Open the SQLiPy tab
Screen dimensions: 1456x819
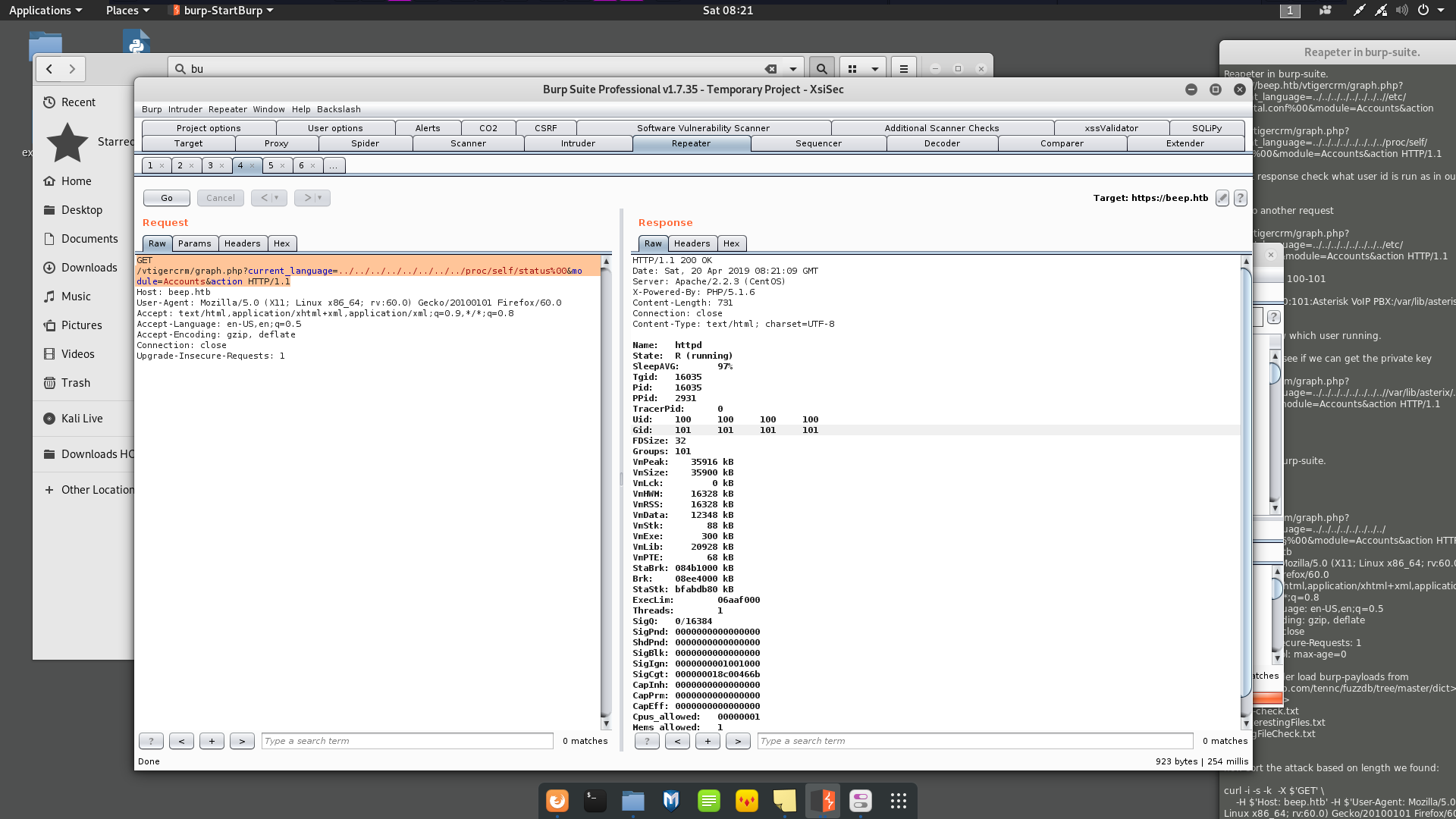tap(1207, 128)
